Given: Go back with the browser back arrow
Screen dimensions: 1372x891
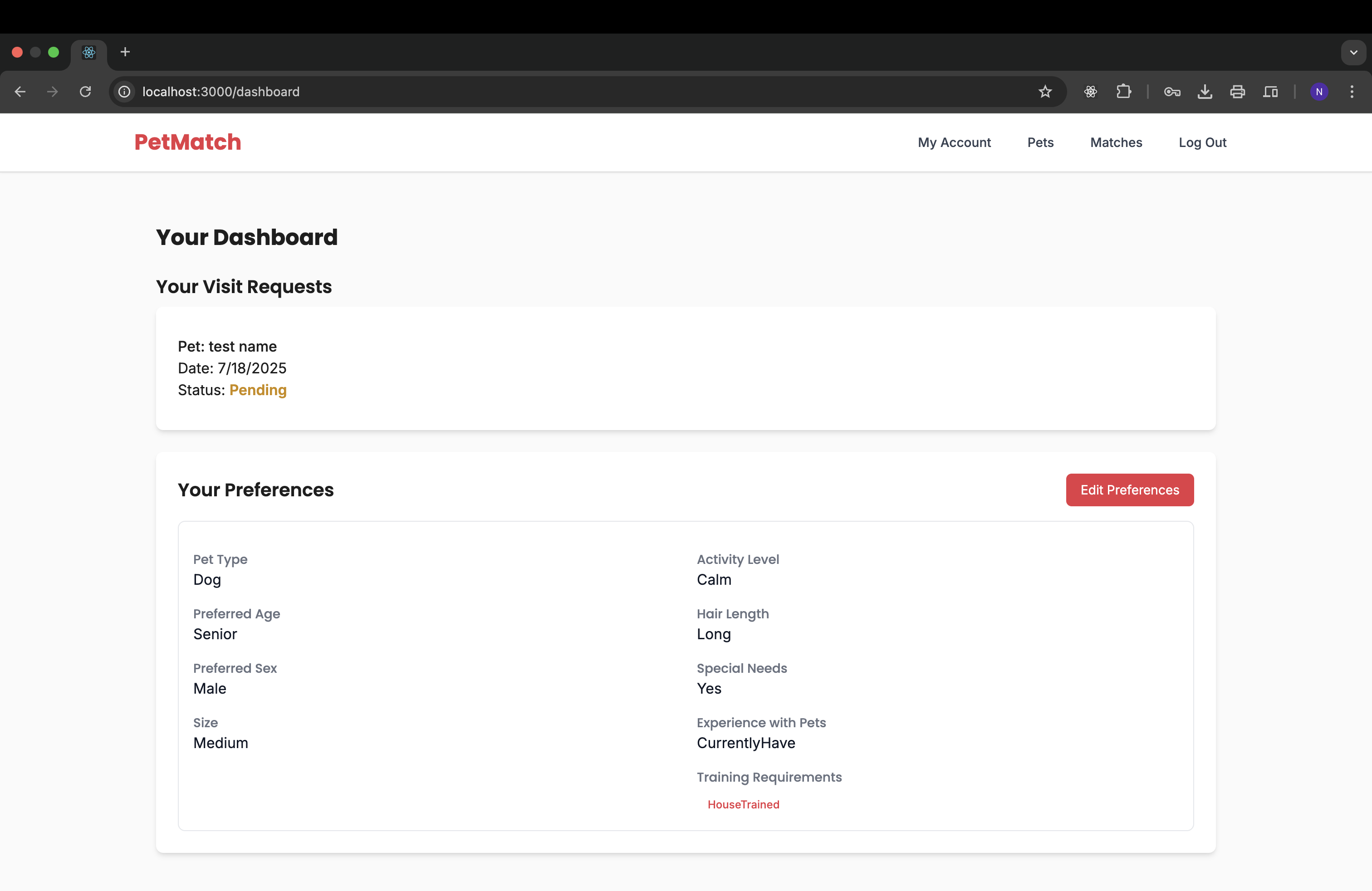Looking at the screenshot, I should pyautogui.click(x=20, y=92).
